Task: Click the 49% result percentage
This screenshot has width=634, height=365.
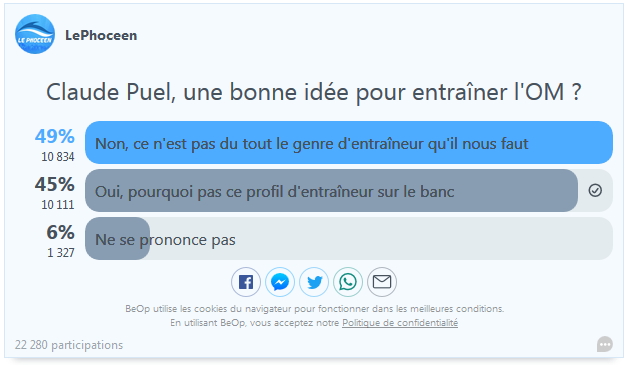Action: (55, 136)
